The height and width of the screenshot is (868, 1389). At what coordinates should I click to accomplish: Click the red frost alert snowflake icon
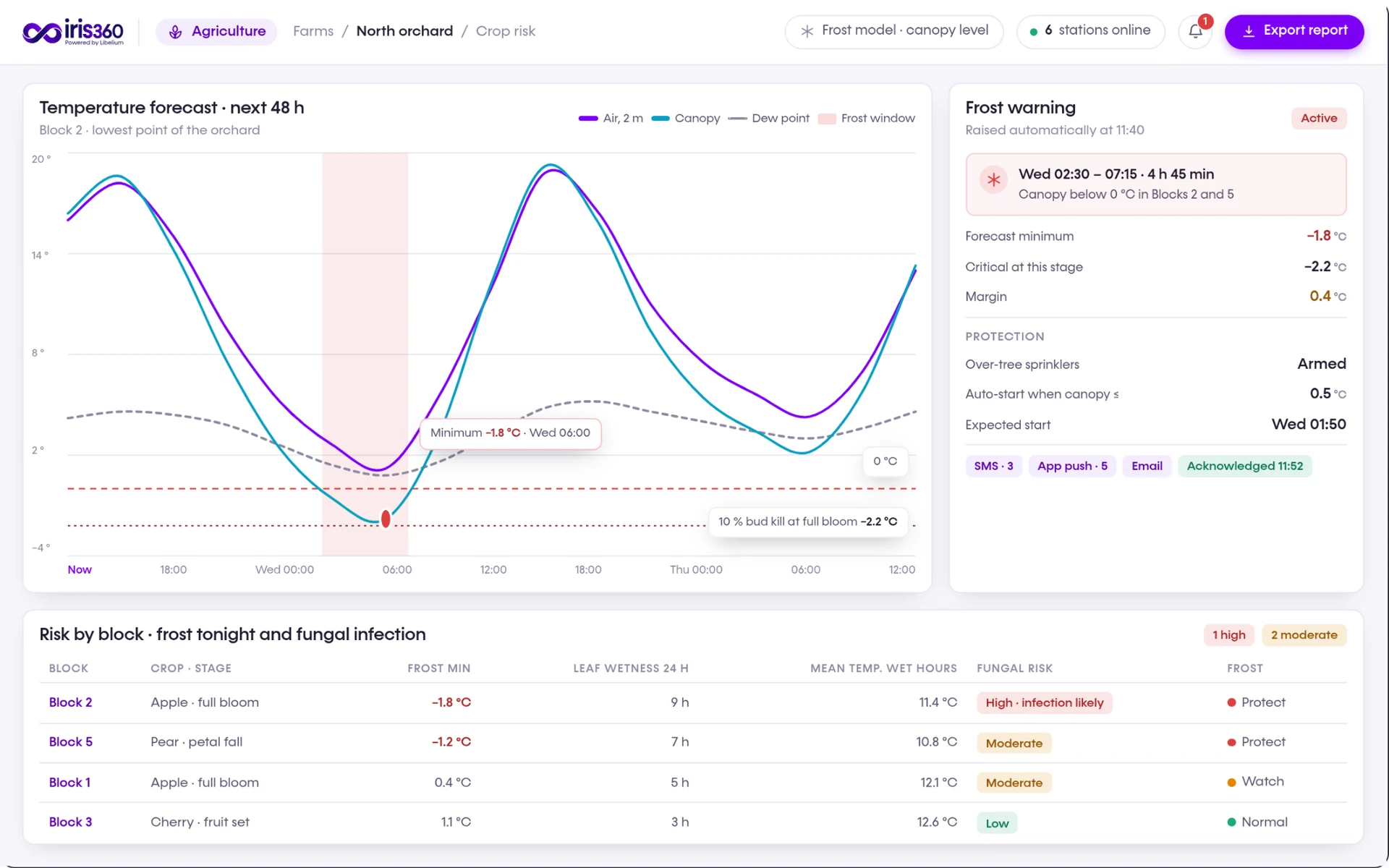point(994,180)
